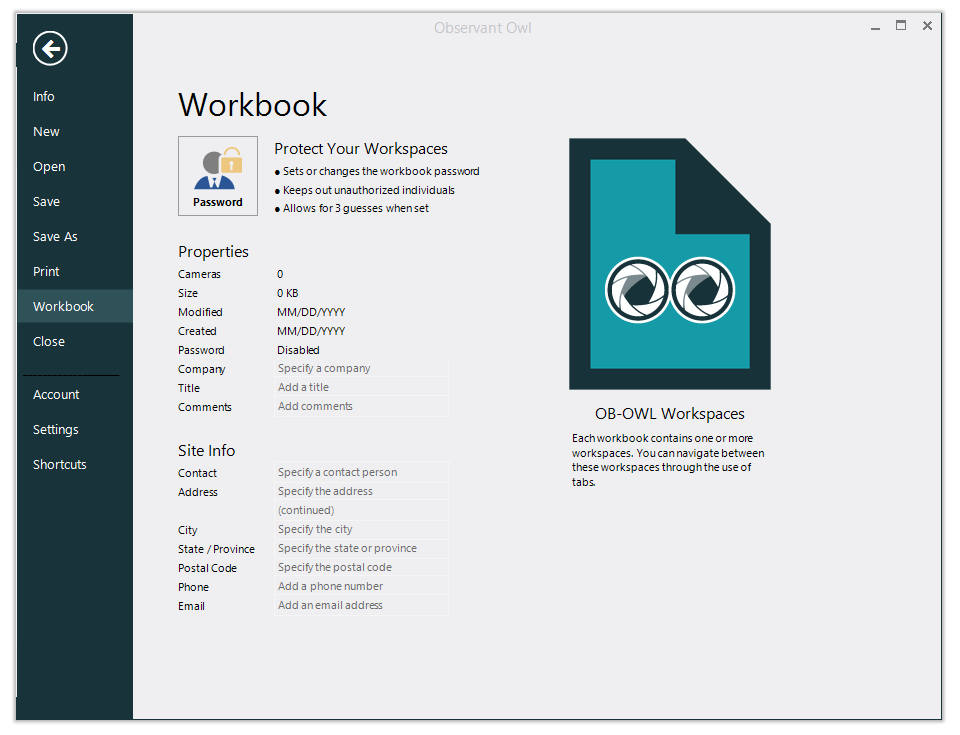Click the 'Postal Code' label

208,568
